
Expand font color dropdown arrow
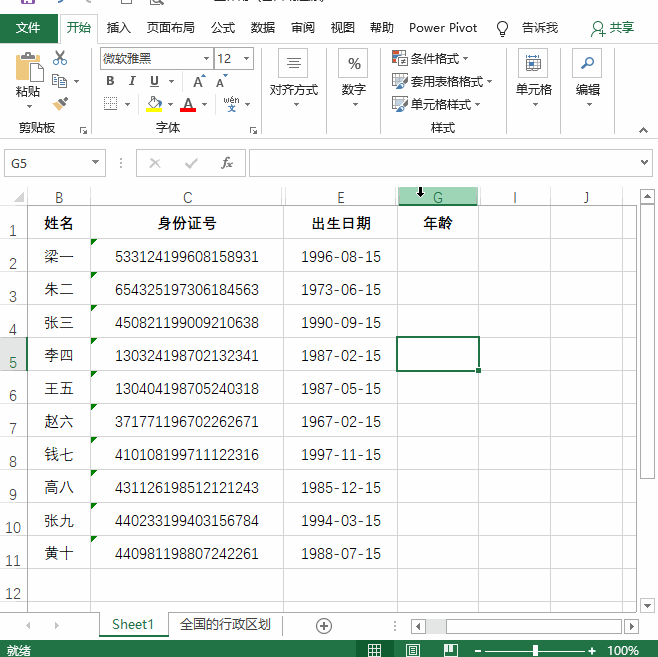point(204,104)
